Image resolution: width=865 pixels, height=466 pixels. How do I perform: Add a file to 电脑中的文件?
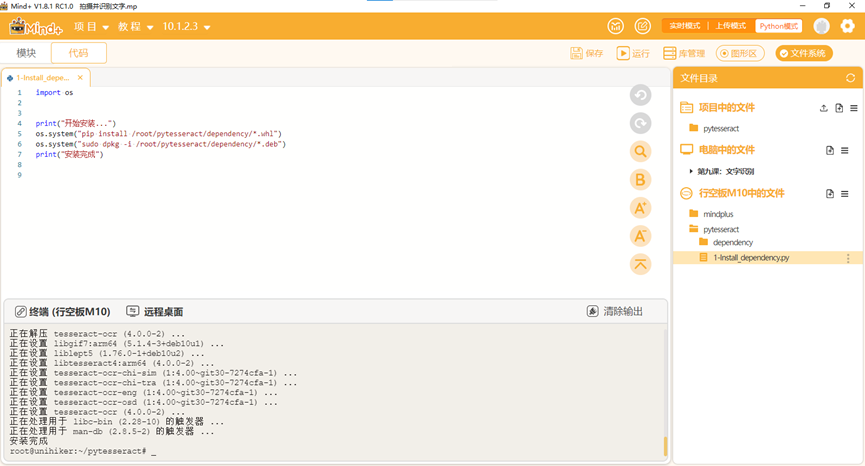[830, 150]
